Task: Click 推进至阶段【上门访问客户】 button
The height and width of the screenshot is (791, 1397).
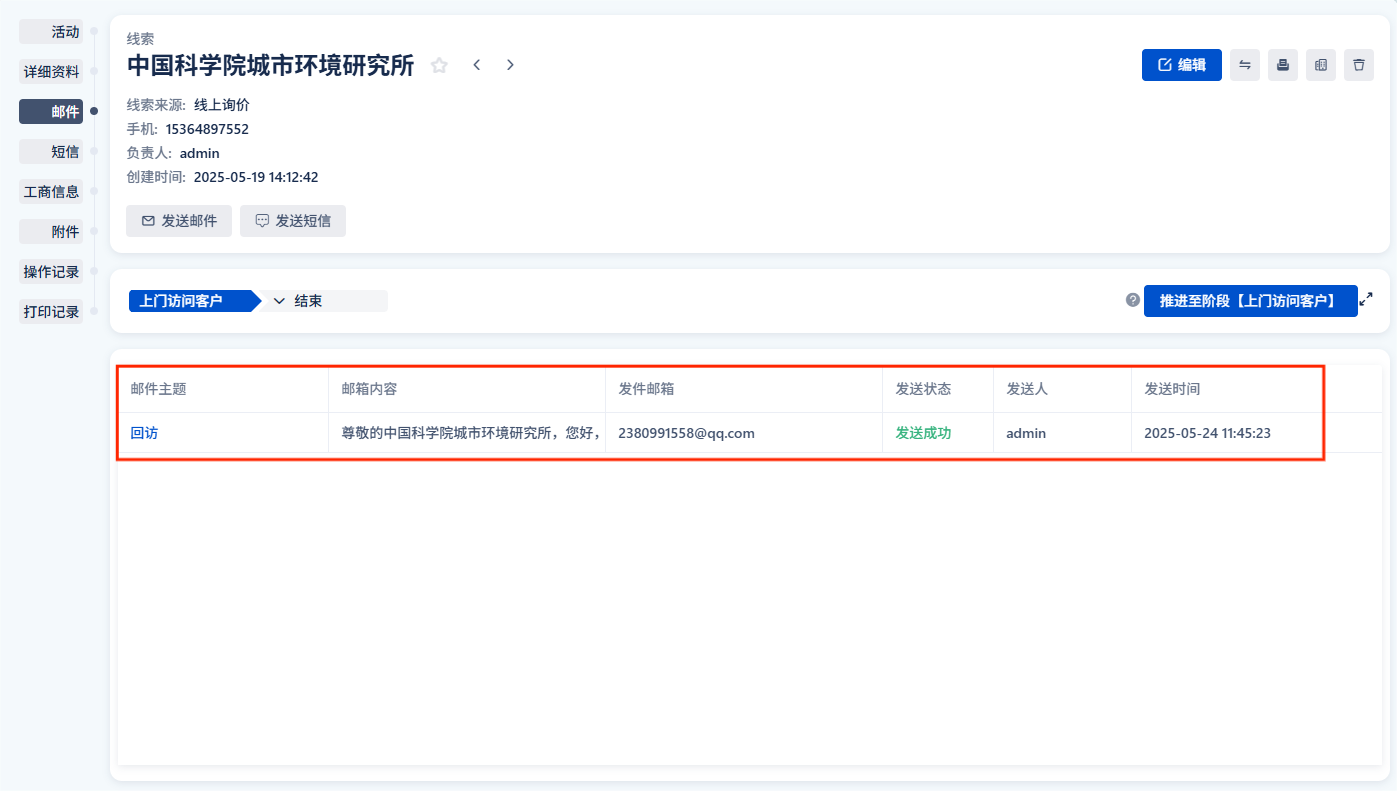Action: click(x=1251, y=301)
